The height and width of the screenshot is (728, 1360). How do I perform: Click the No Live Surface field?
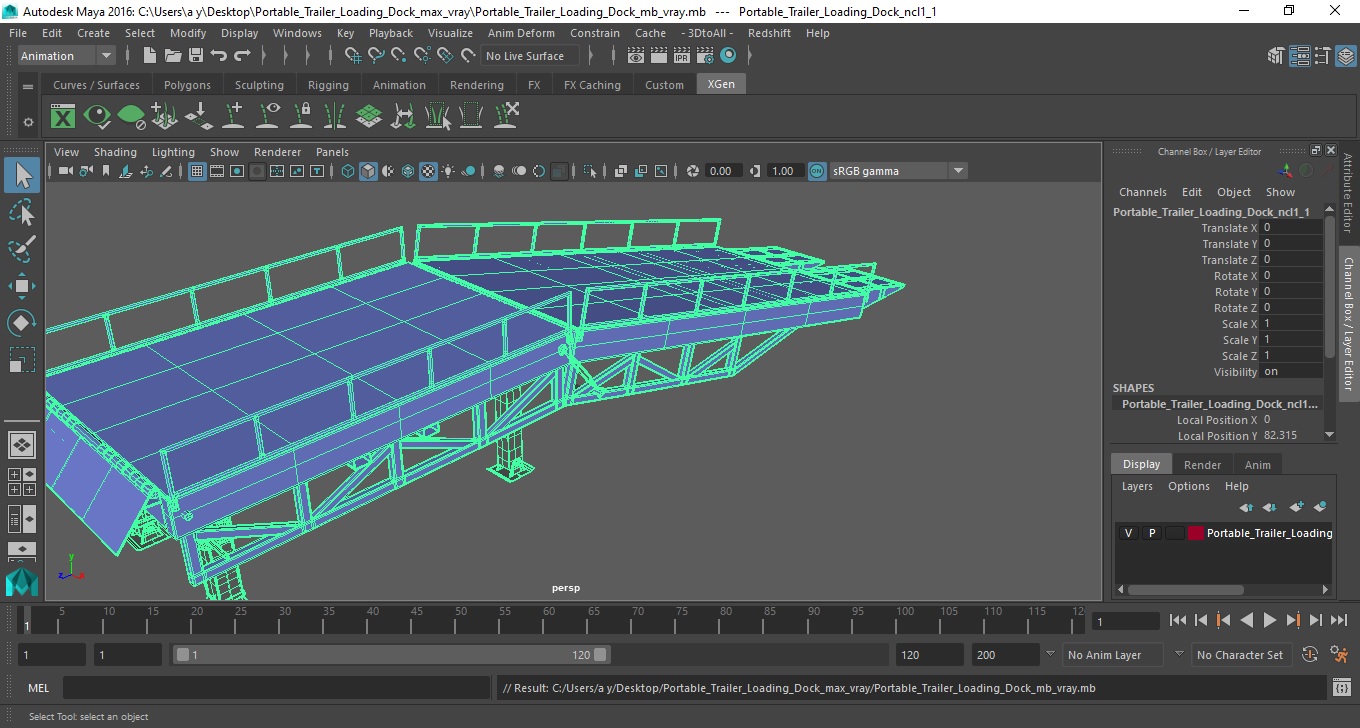point(528,56)
